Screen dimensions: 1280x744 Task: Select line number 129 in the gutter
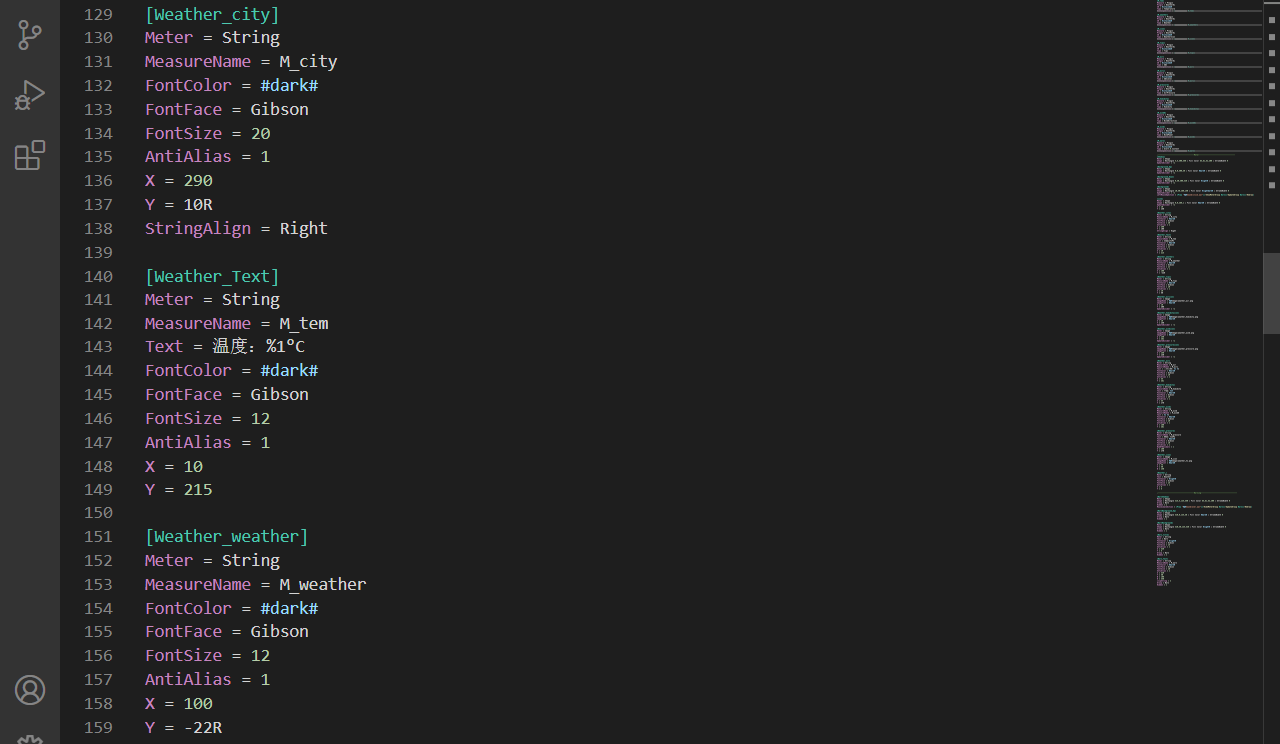click(98, 14)
